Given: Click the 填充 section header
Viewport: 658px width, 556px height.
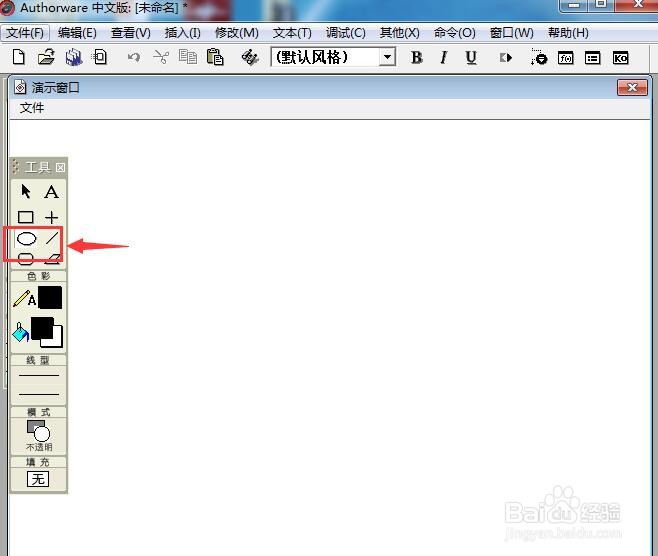Looking at the screenshot, I should point(39,462).
